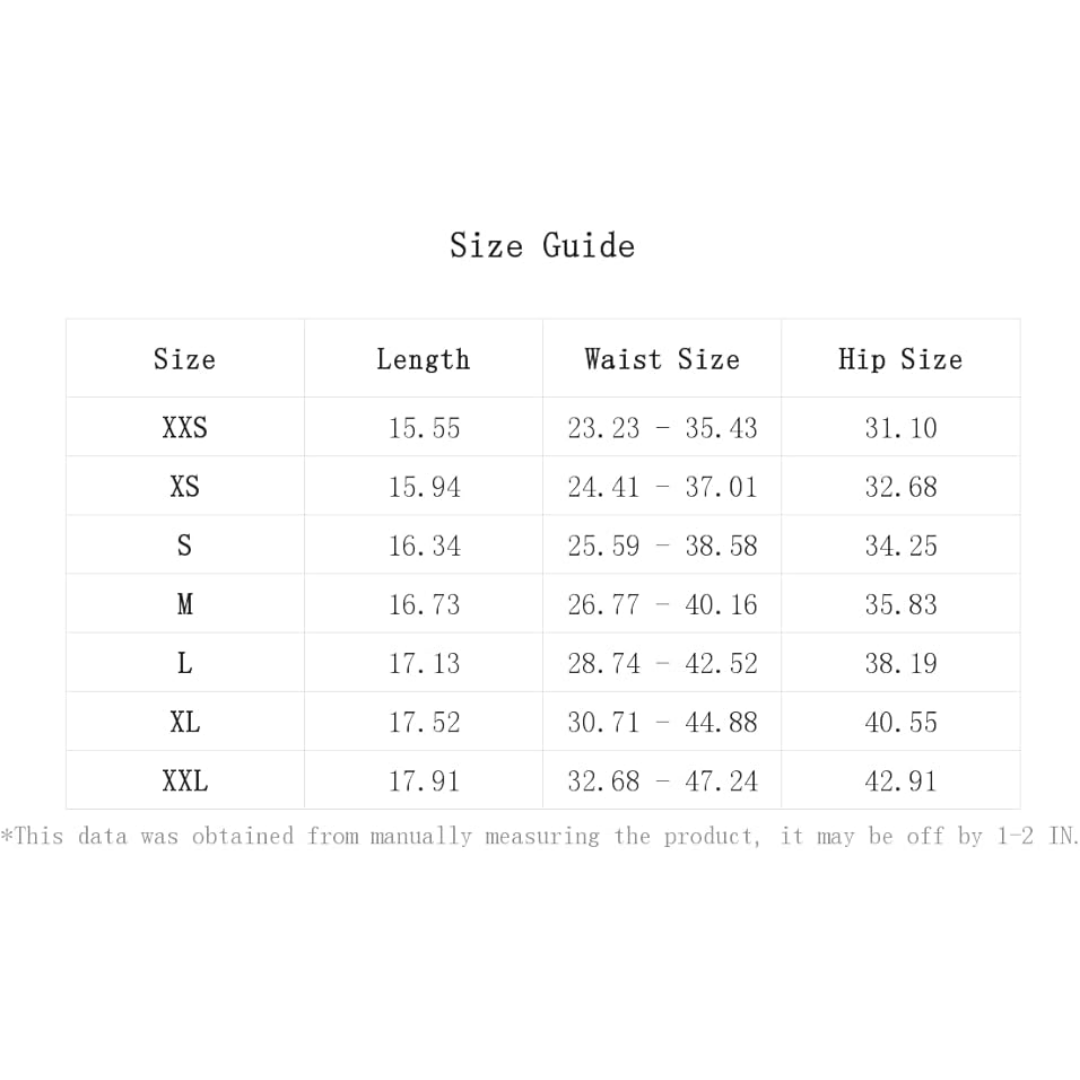Click waist range 23.23 - 35.43
This screenshot has width=1080, height=1080.
tap(662, 428)
